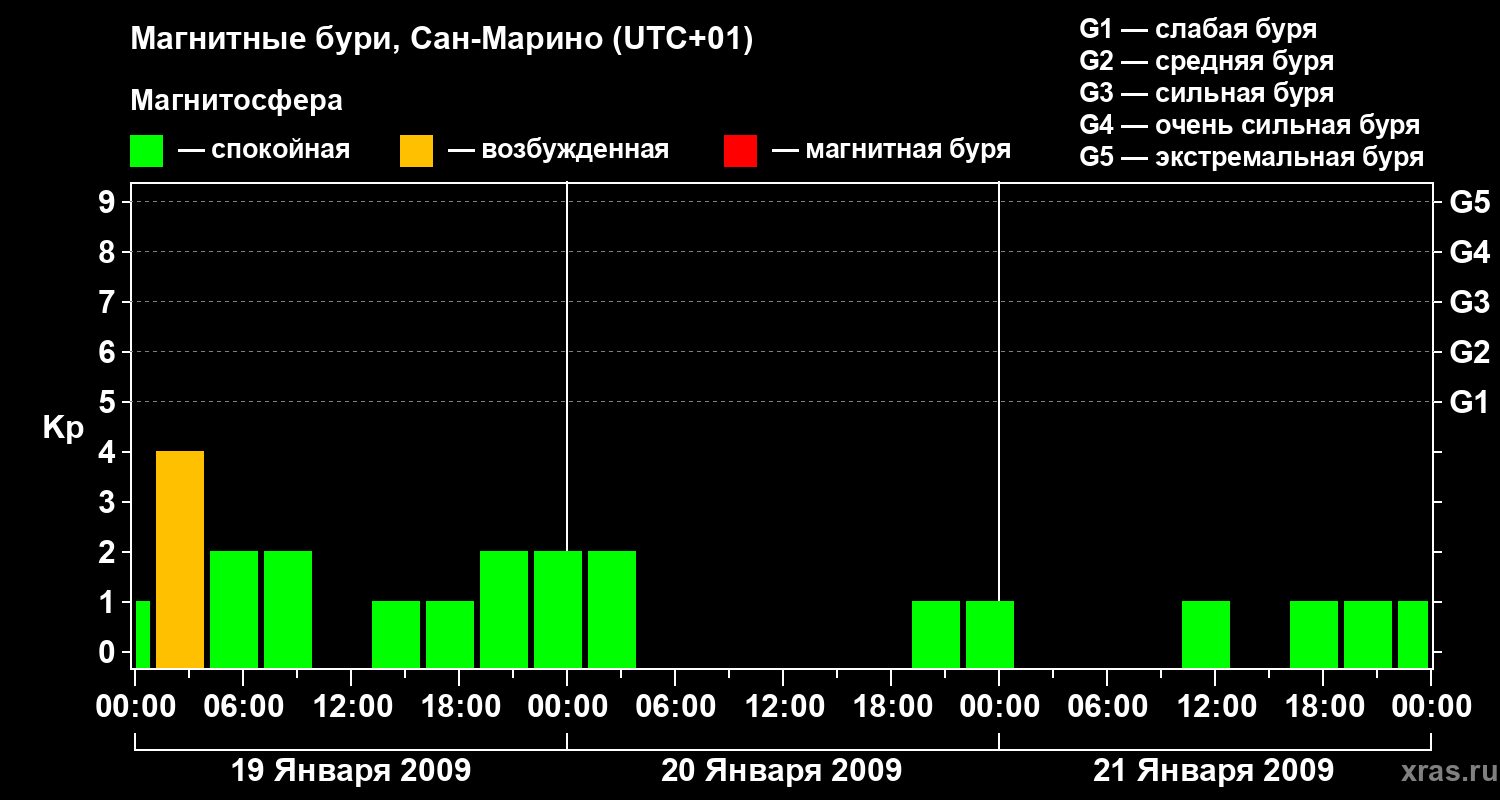Select green Kp 1 bar above 12:00, 21 January
The width and height of the screenshot is (1500, 800).
(1206, 634)
